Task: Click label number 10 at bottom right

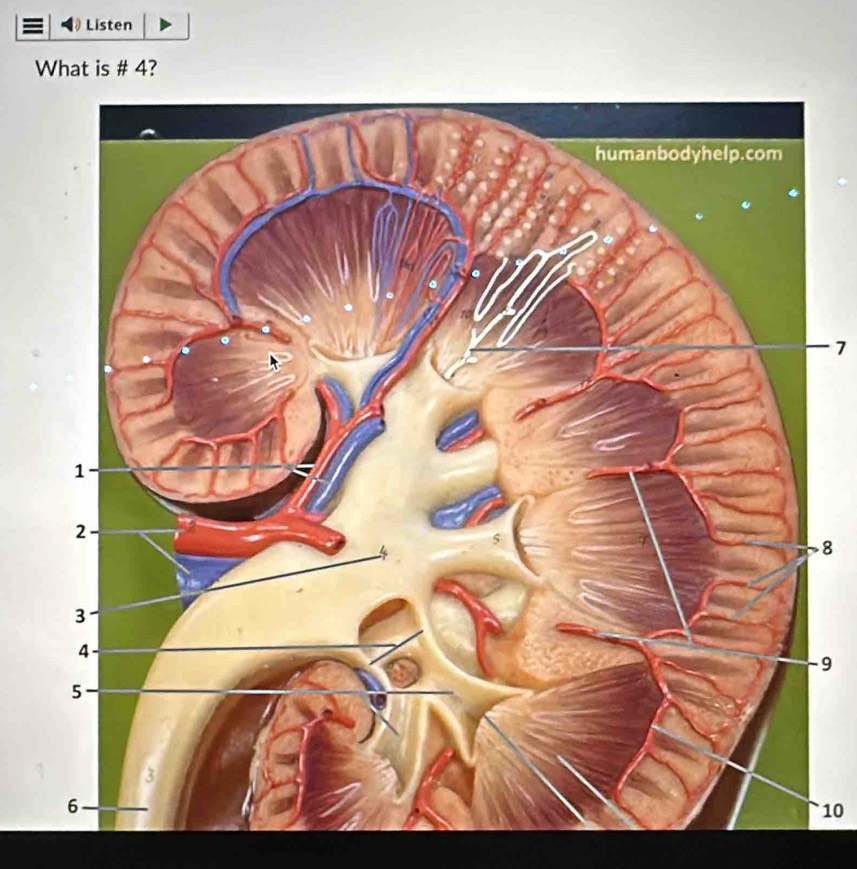Action: click(832, 808)
